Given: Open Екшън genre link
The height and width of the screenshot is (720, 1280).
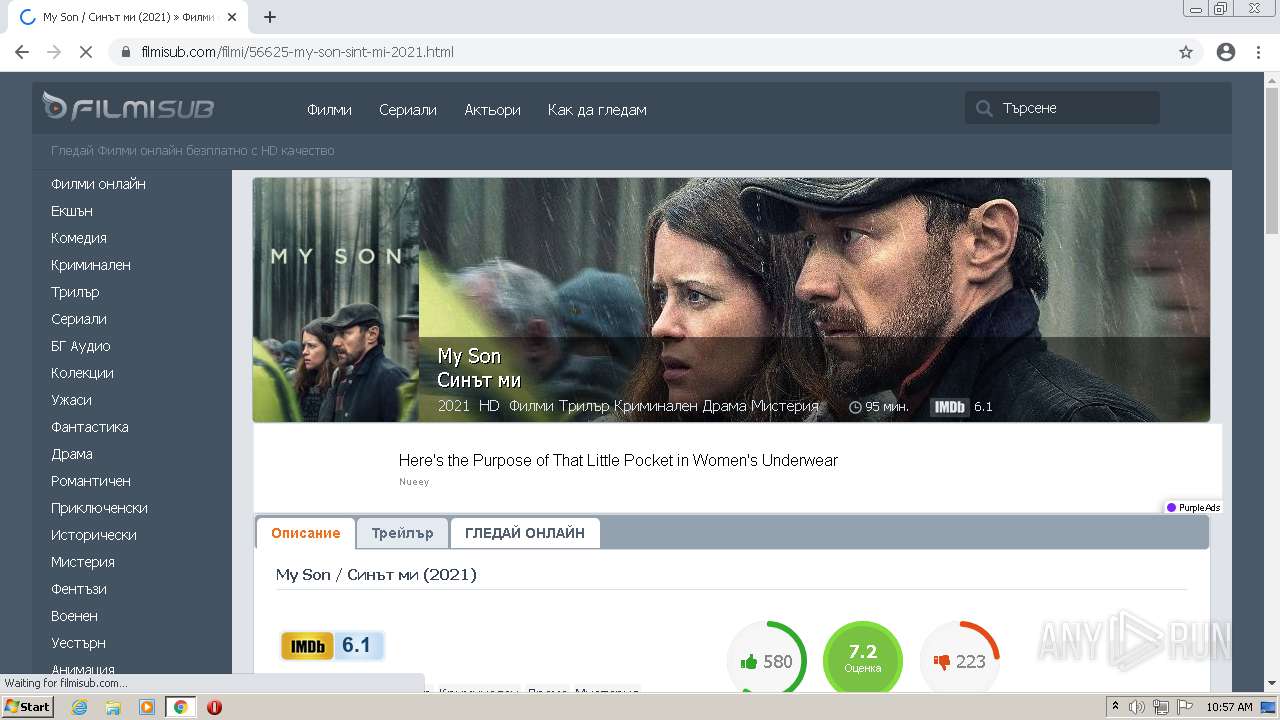Looking at the screenshot, I should pos(72,211).
